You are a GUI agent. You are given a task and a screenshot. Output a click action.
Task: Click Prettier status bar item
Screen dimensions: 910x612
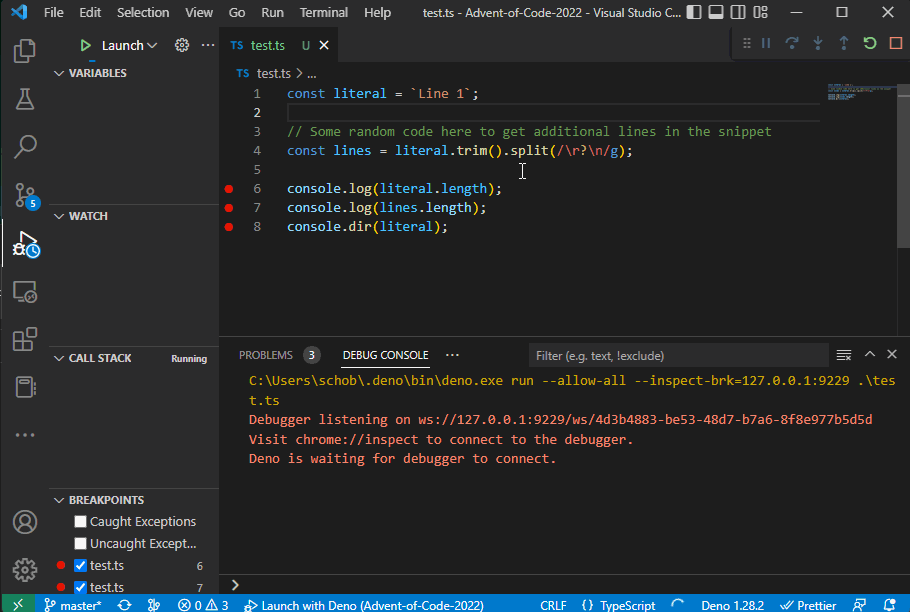coord(808,605)
